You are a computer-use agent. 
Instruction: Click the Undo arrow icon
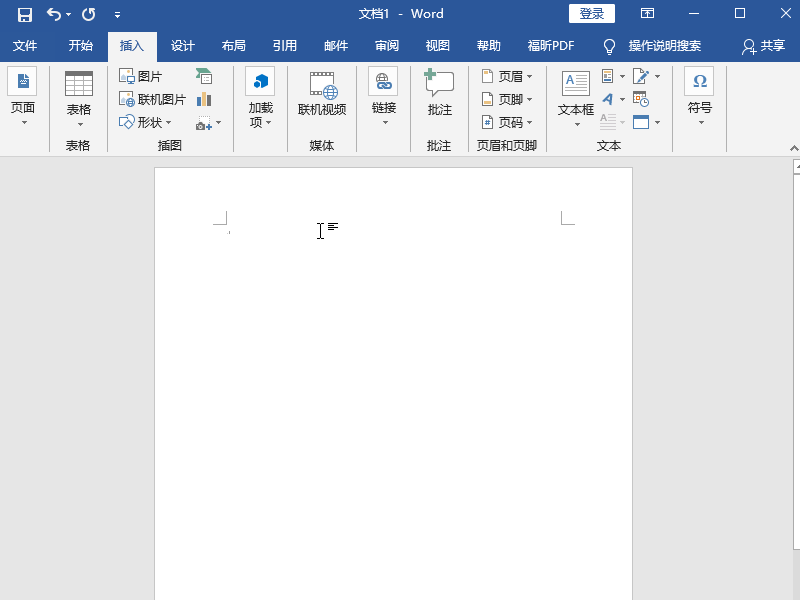click(x=54, y=14)
